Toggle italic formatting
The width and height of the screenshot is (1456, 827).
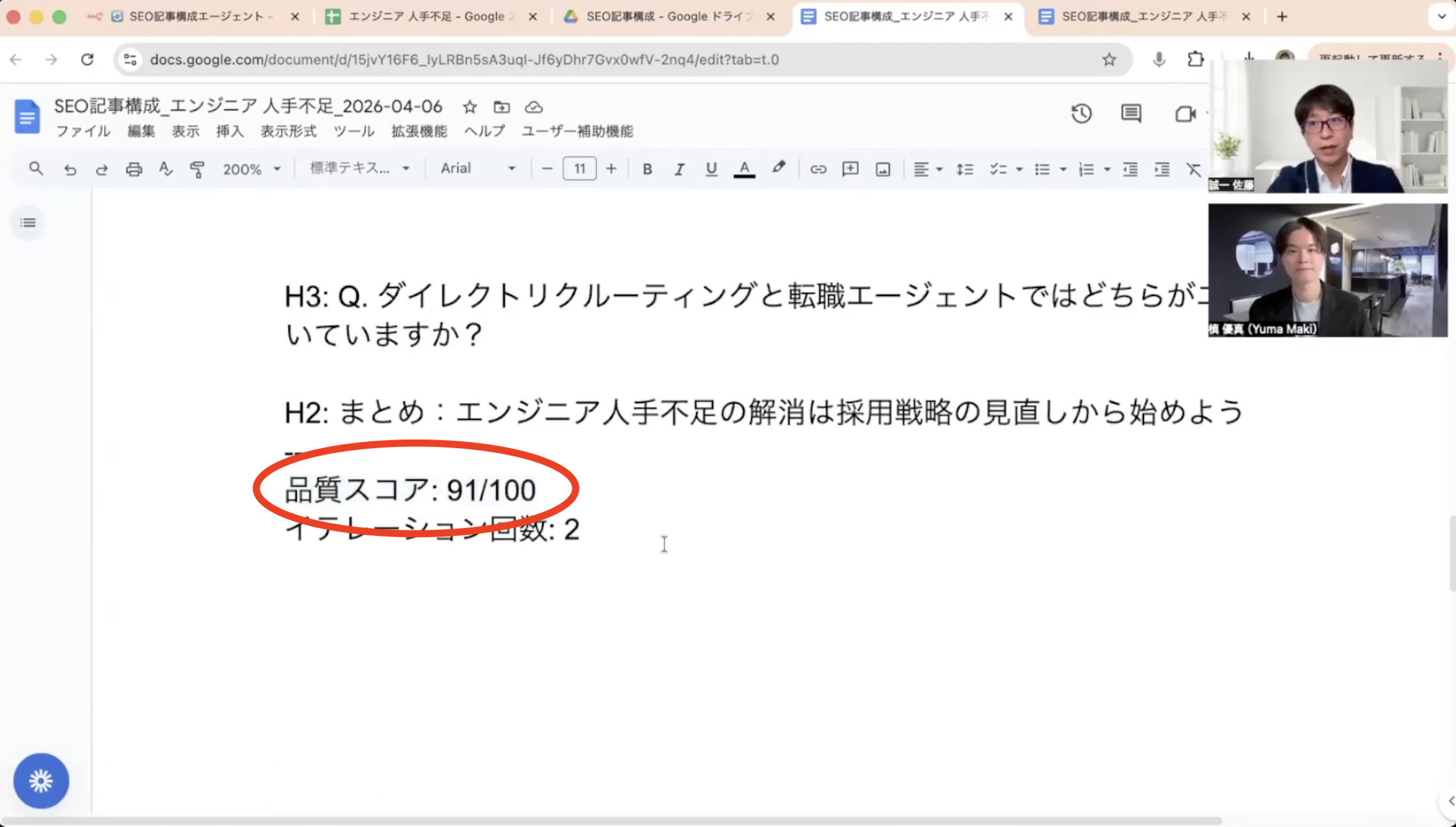tap(679, 169)
